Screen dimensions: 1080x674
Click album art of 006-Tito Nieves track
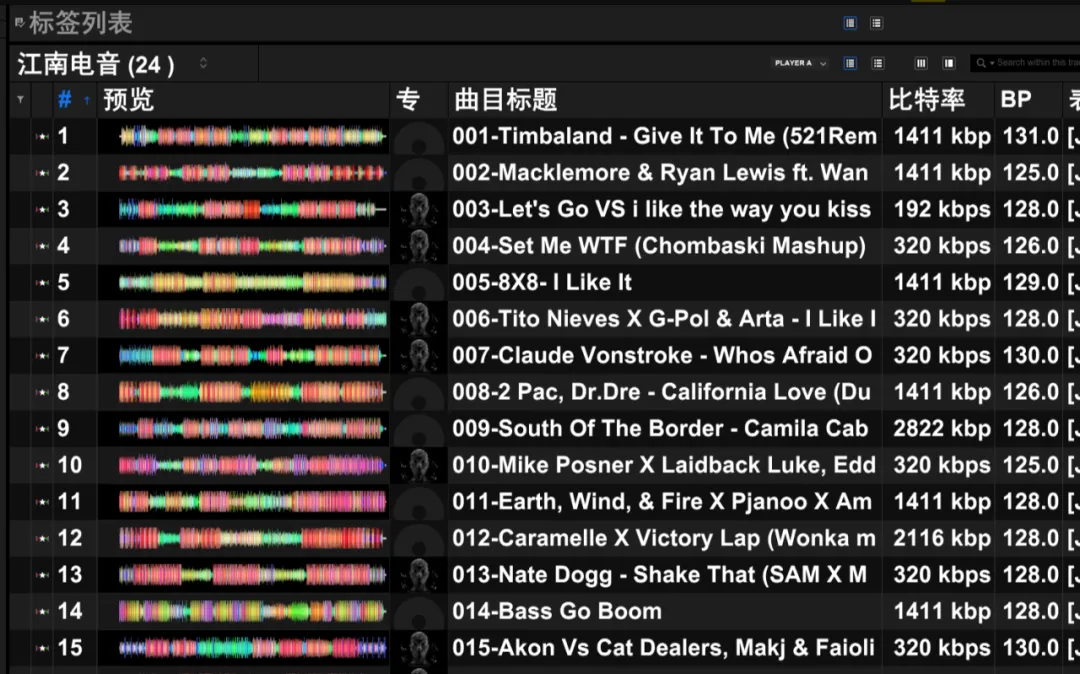(x=419, y=319)
